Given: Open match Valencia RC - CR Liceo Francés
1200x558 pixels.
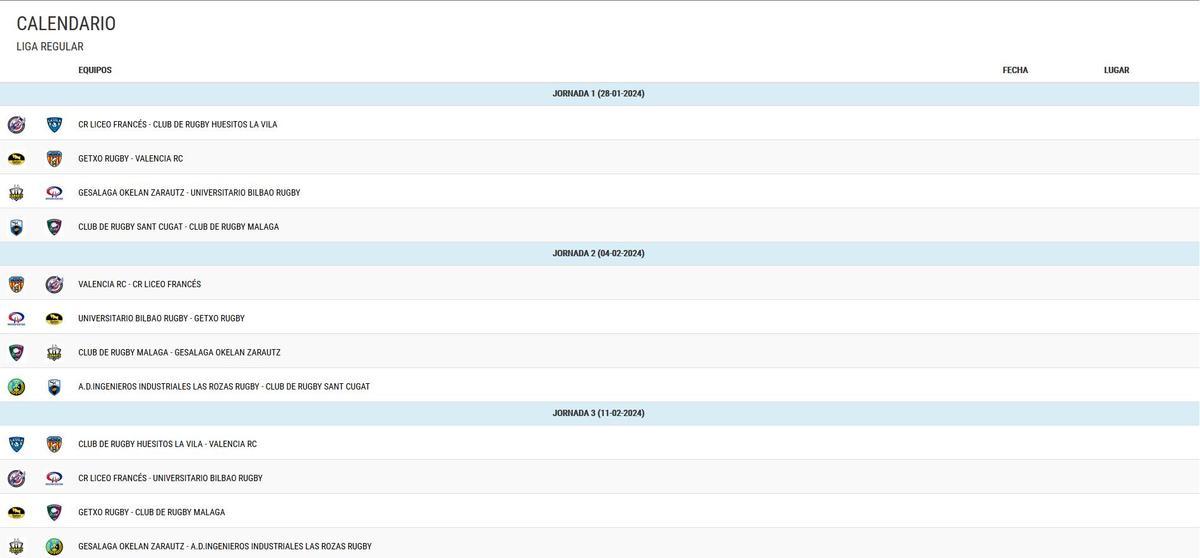Looking at the screenshot, I should (x=140, y=285).
